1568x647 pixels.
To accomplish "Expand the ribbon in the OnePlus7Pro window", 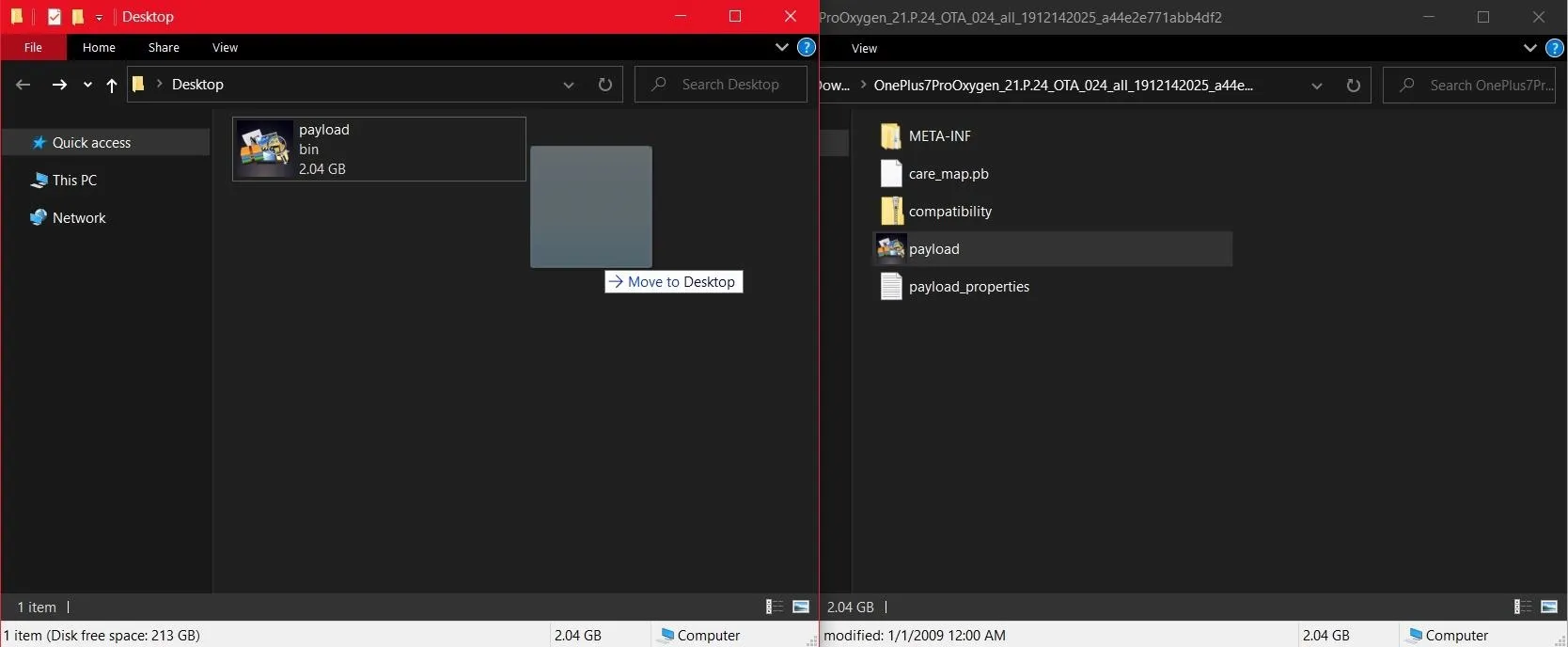I will [x=1529, y=48].
